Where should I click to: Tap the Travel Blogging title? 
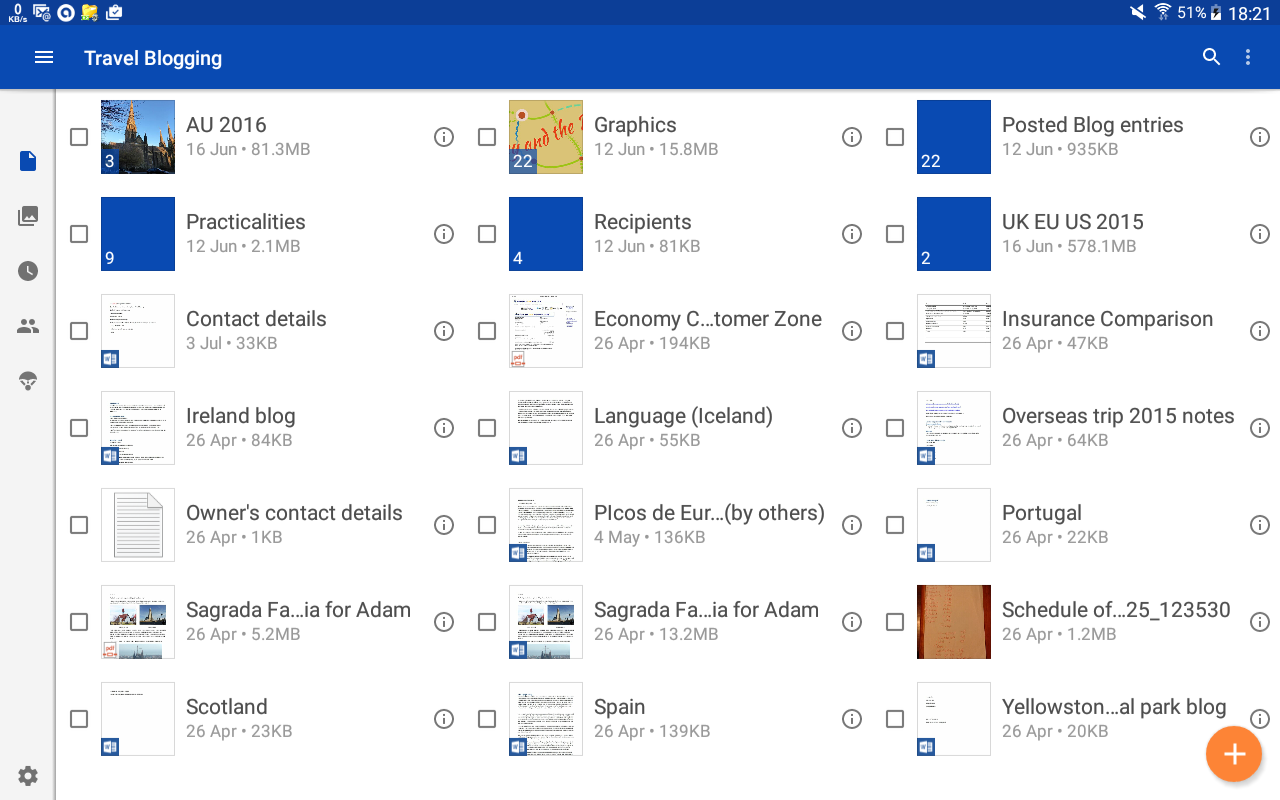click(153, 58)
